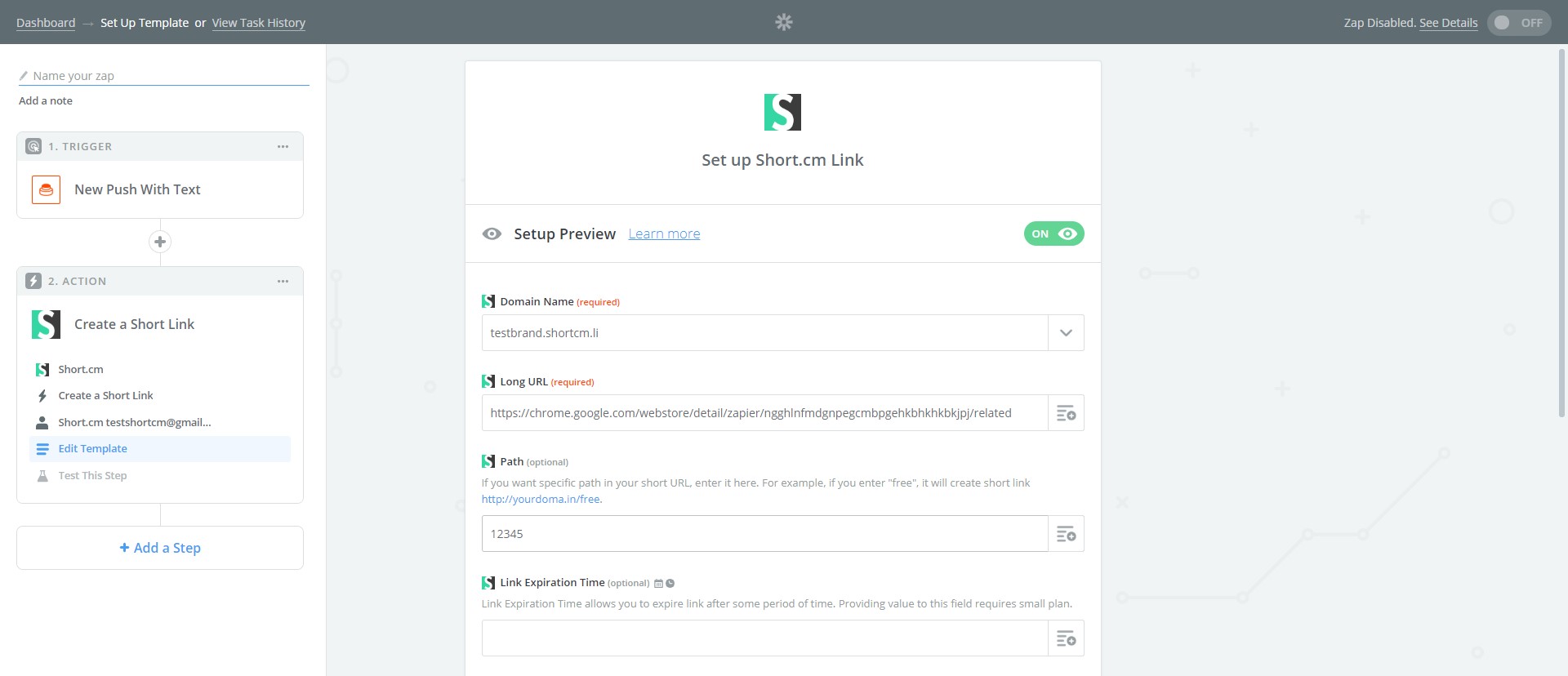Click the eye icon next to Setup Preview
The height and width of the screenshot is (676, 1568).
492,234
